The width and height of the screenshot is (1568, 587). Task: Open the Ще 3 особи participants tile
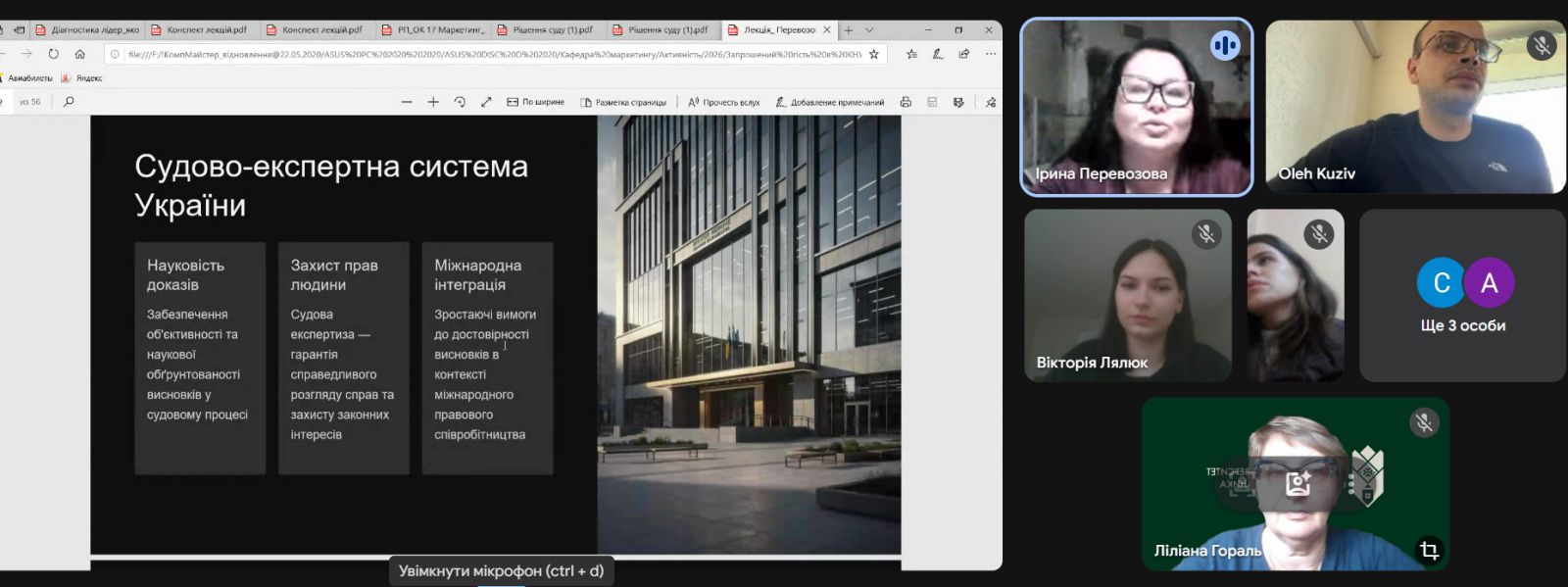[x=1462, y=296]
